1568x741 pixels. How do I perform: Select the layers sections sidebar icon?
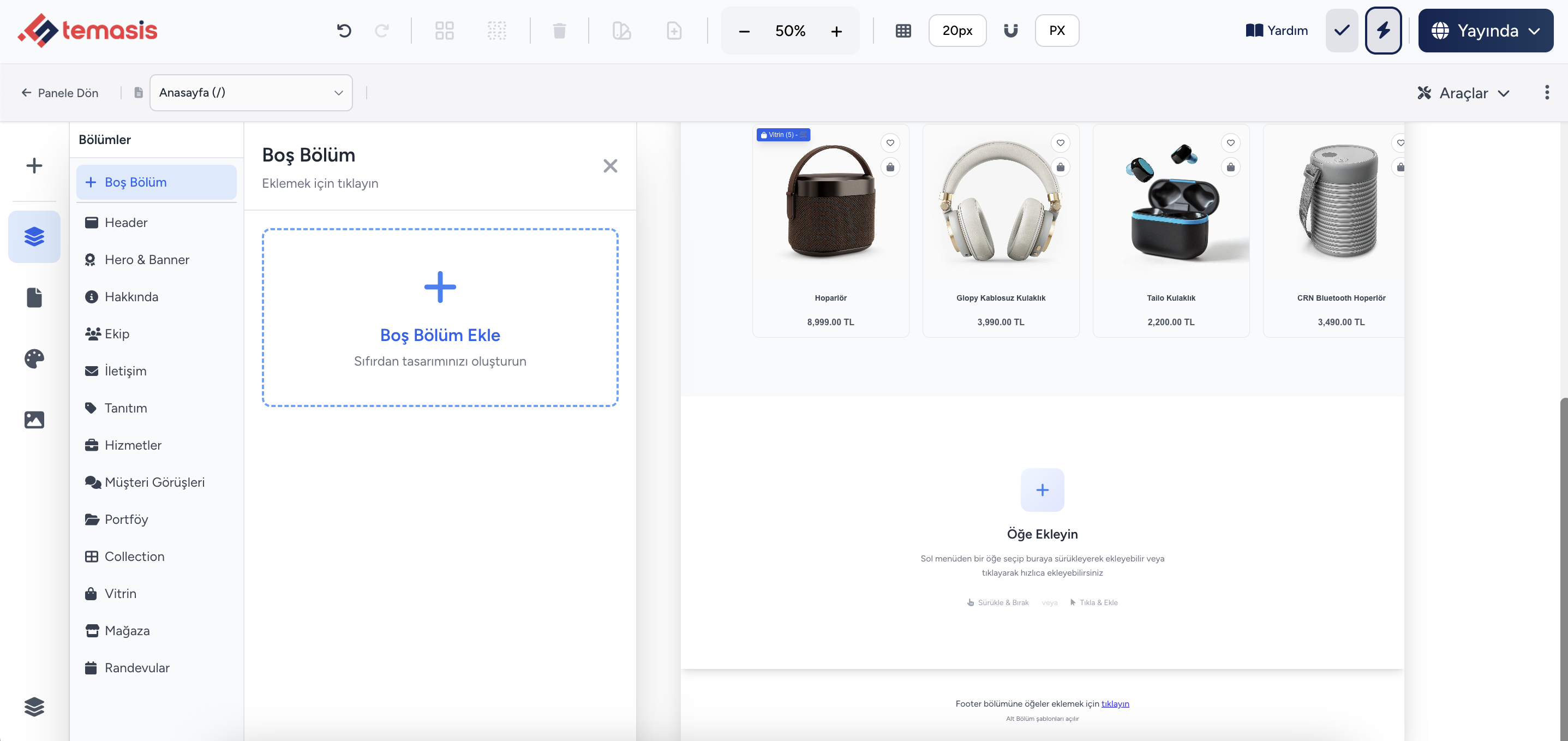(34, 237)
